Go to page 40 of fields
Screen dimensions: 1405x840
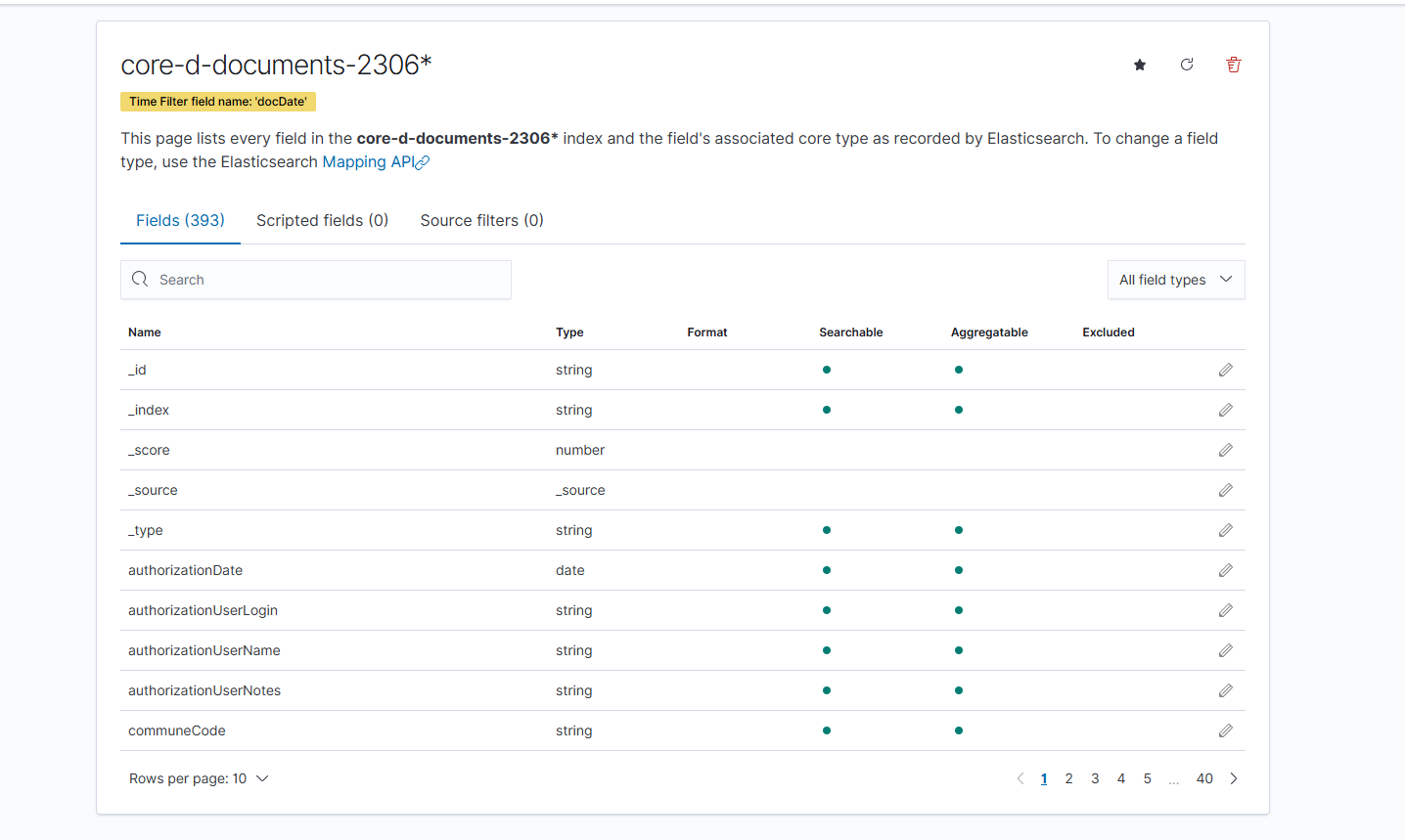tap(1204, 778)
